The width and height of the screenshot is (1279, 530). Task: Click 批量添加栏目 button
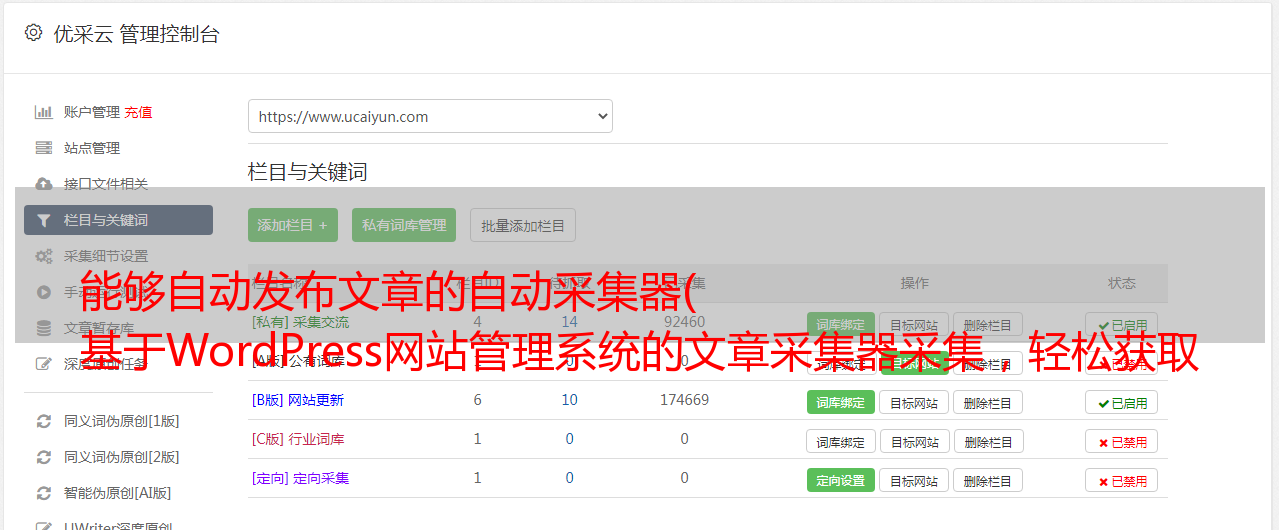pos(523,225)
